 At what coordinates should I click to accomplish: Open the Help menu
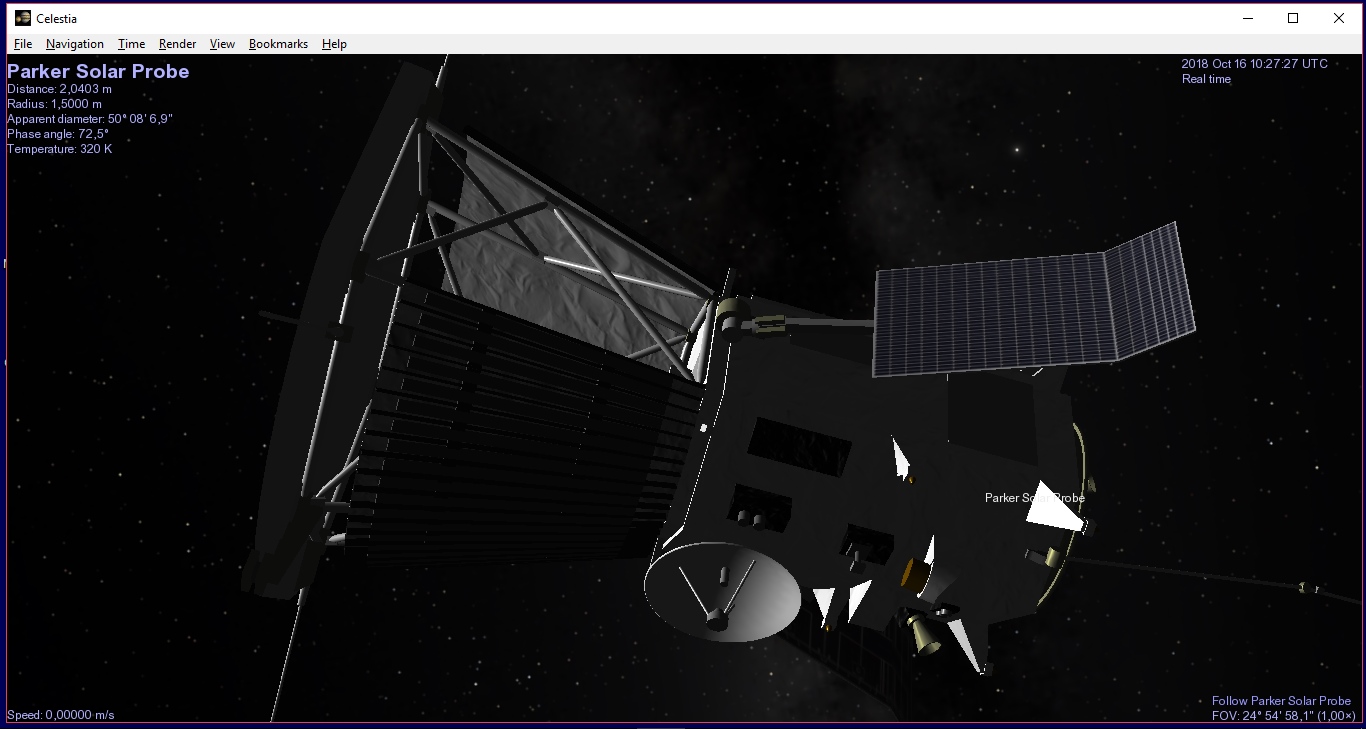pyautogui.click(x=334, y=44)
